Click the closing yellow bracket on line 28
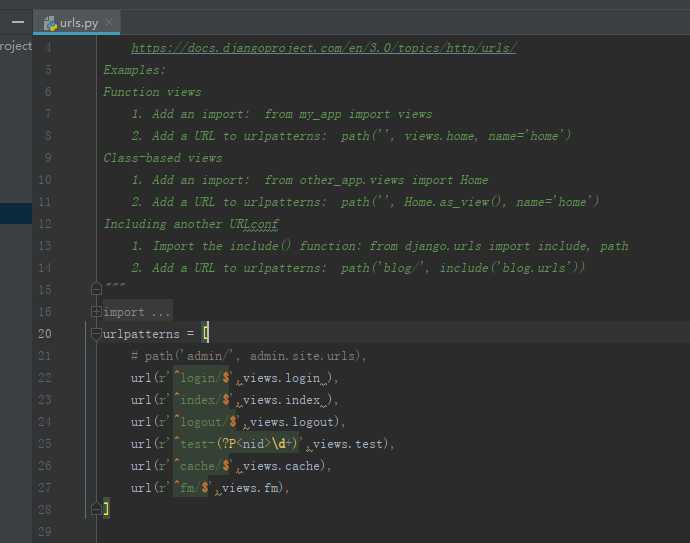This screenshot has width=690, height=543. pyautogui.click(x=106, y=509)
